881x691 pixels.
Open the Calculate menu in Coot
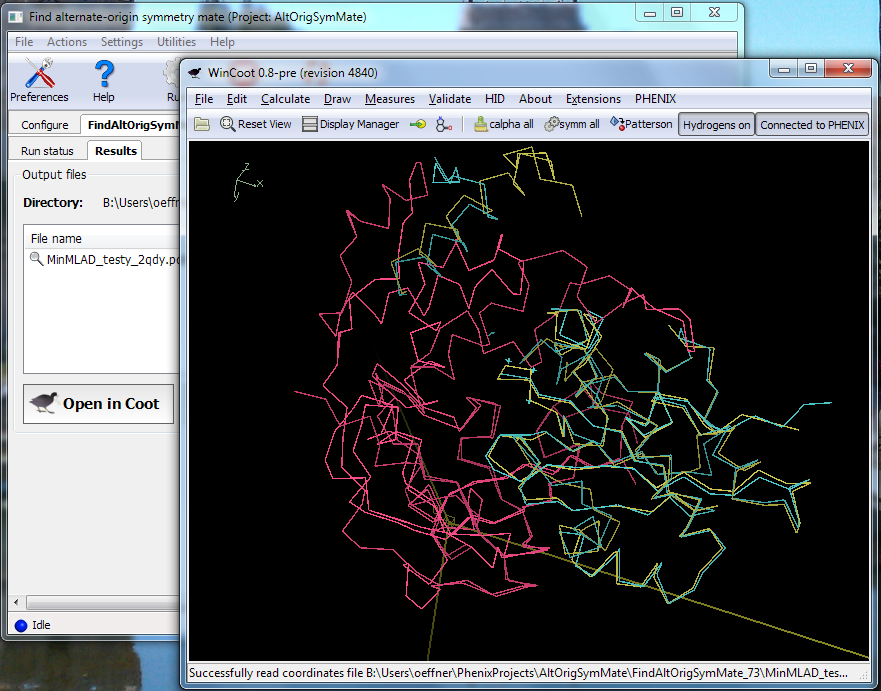(x=285, y=99)
